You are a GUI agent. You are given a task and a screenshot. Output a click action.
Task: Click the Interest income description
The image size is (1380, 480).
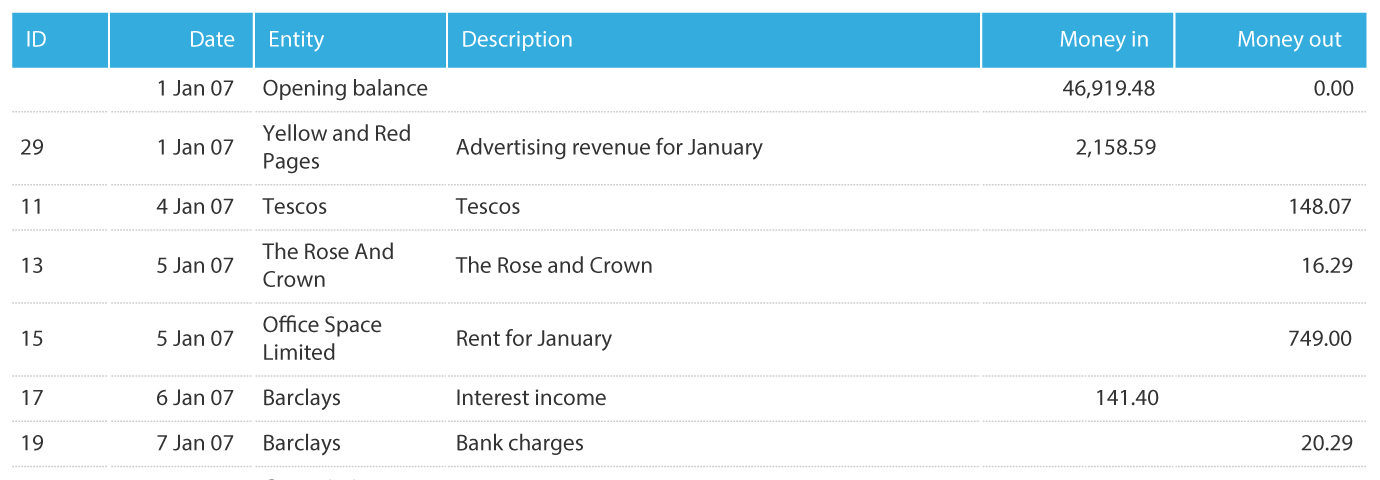pos(531,397)
